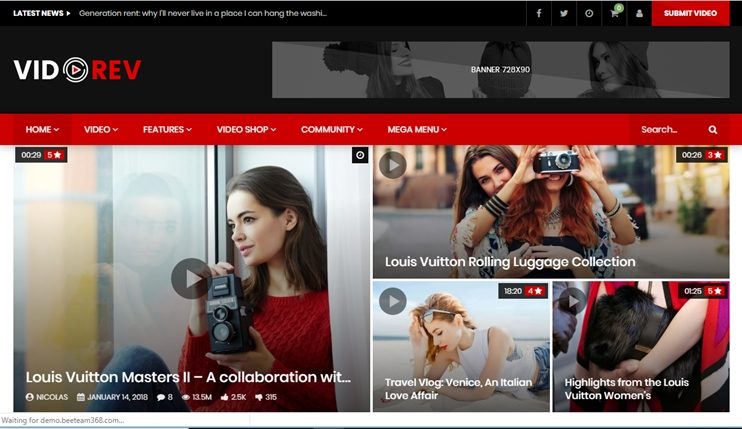Viewport: 742px width, 429px height.
Task: Click the 00:26 duration label
Action: pos(691,155)
